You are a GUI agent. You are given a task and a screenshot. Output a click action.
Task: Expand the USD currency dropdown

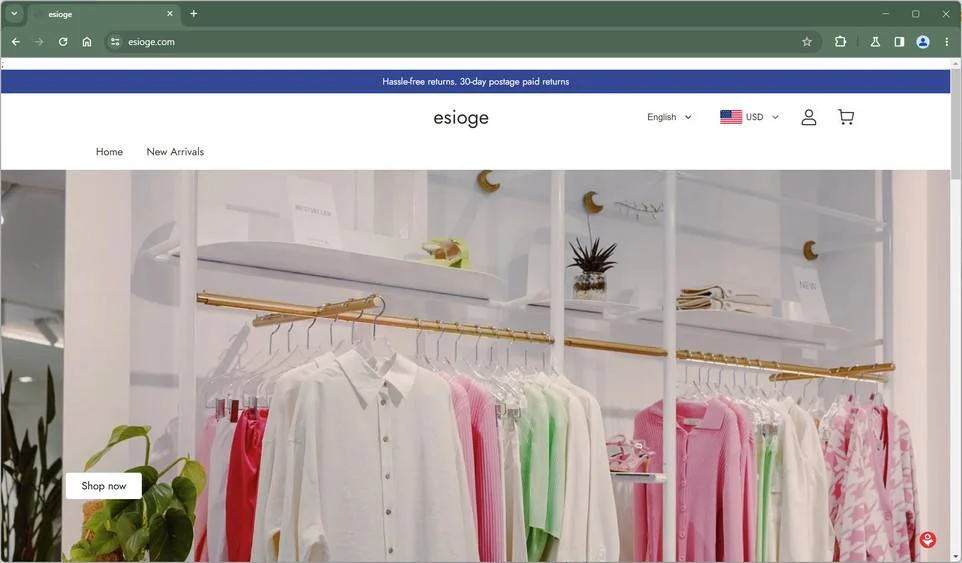pos(763,117)
